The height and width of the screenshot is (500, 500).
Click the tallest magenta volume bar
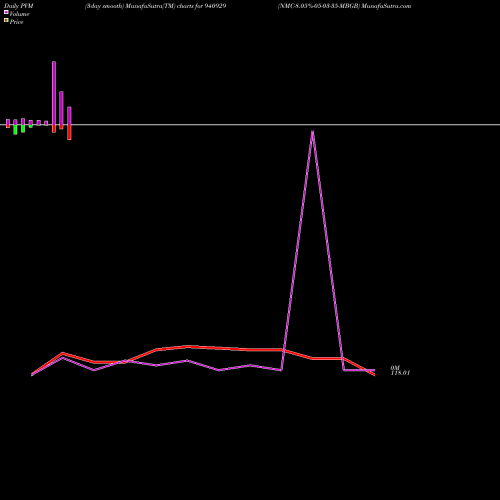pyautogui.click(x=54, y=93)
